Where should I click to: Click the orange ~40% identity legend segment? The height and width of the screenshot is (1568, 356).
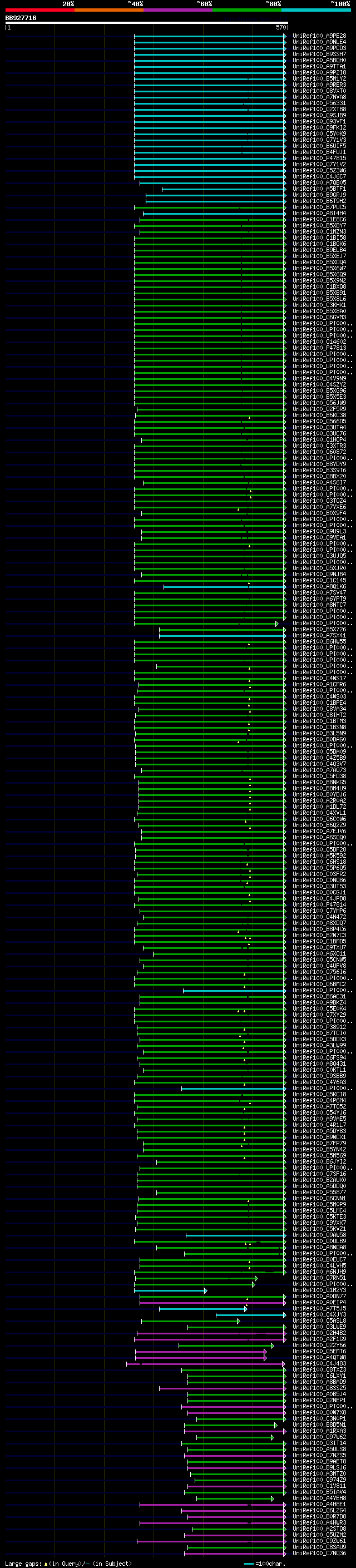click(109, 10)
